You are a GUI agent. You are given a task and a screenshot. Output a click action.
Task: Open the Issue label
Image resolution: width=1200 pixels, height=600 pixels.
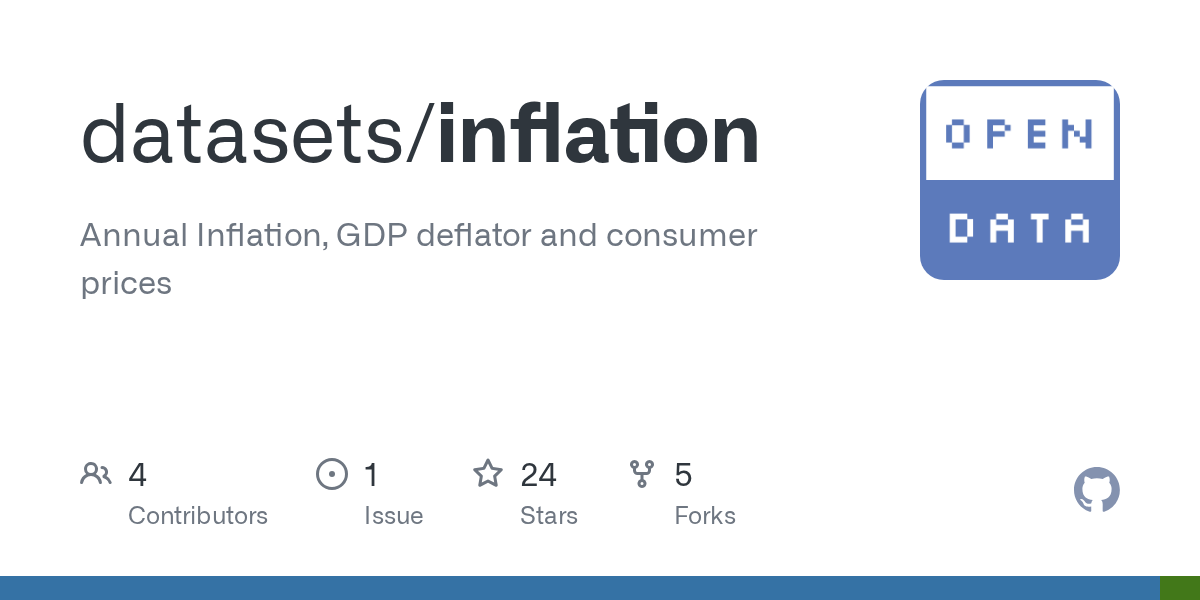tap(393, 516)
